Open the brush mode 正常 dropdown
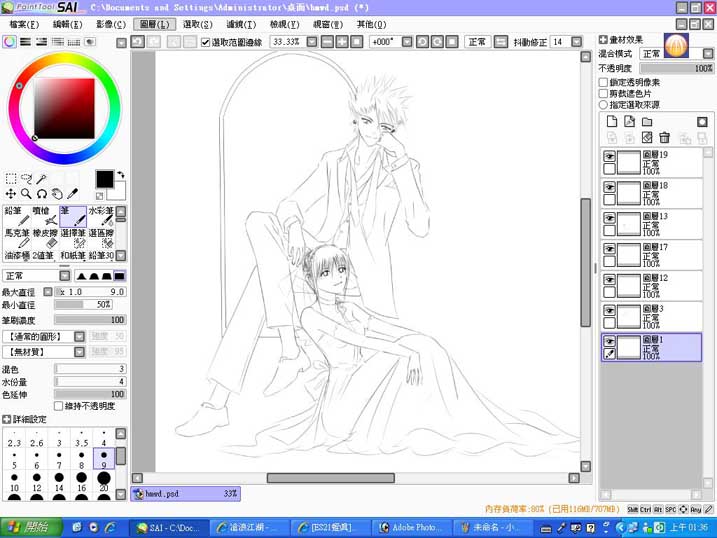 [x=65, y=276]
